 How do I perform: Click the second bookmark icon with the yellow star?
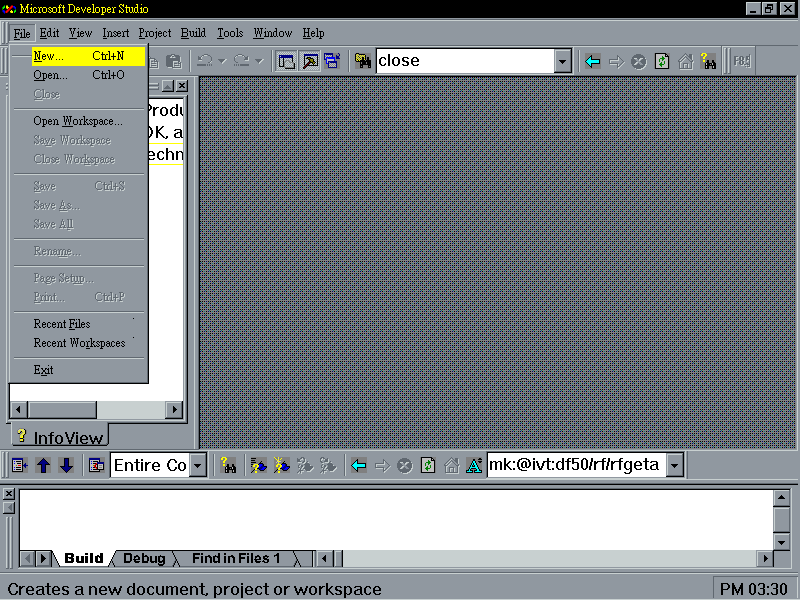click(281, 465)
